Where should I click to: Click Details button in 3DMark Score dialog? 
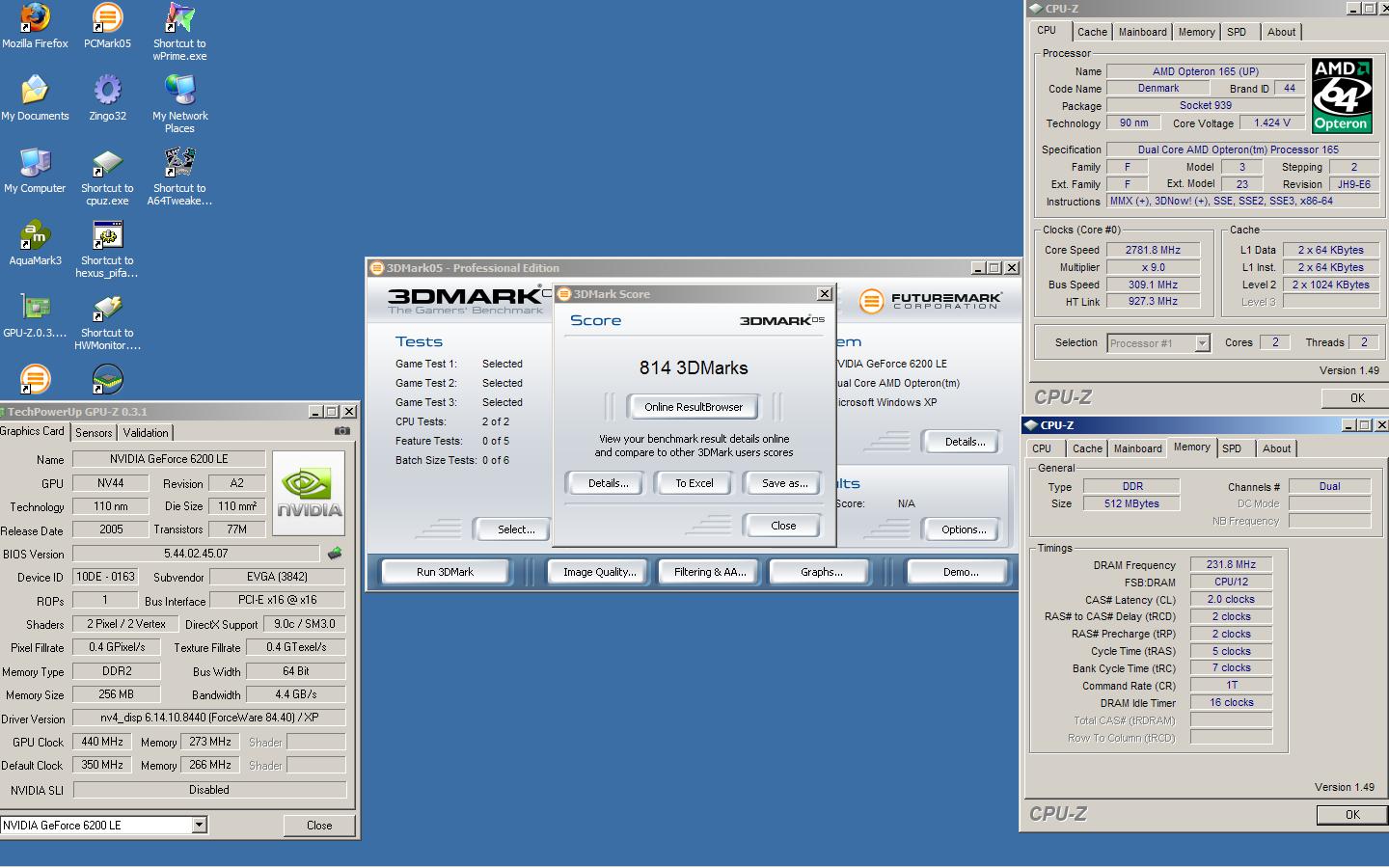(608, 483)
